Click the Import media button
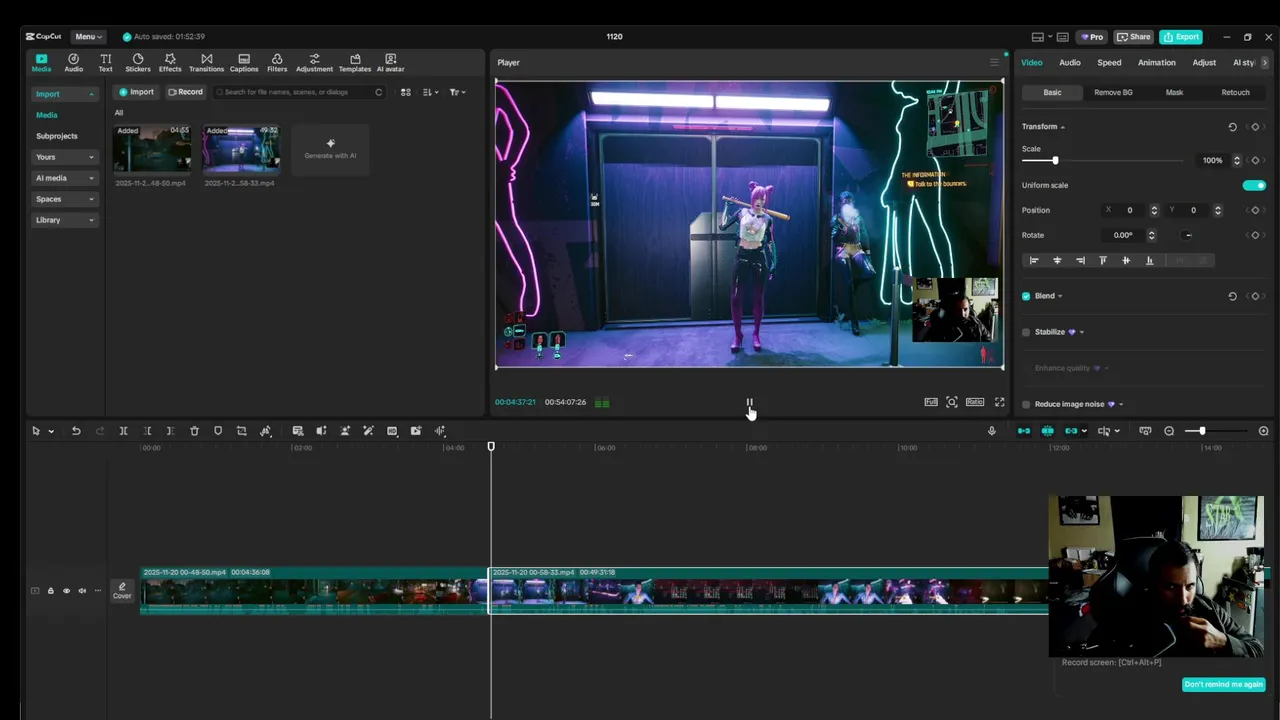This screenshot has height=720, width=1280. point(137,92)
